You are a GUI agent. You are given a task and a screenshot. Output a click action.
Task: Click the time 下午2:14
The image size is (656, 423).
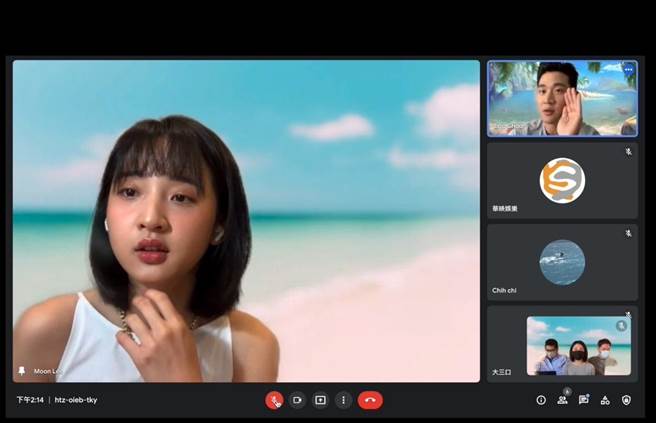(x=30, y=400)
